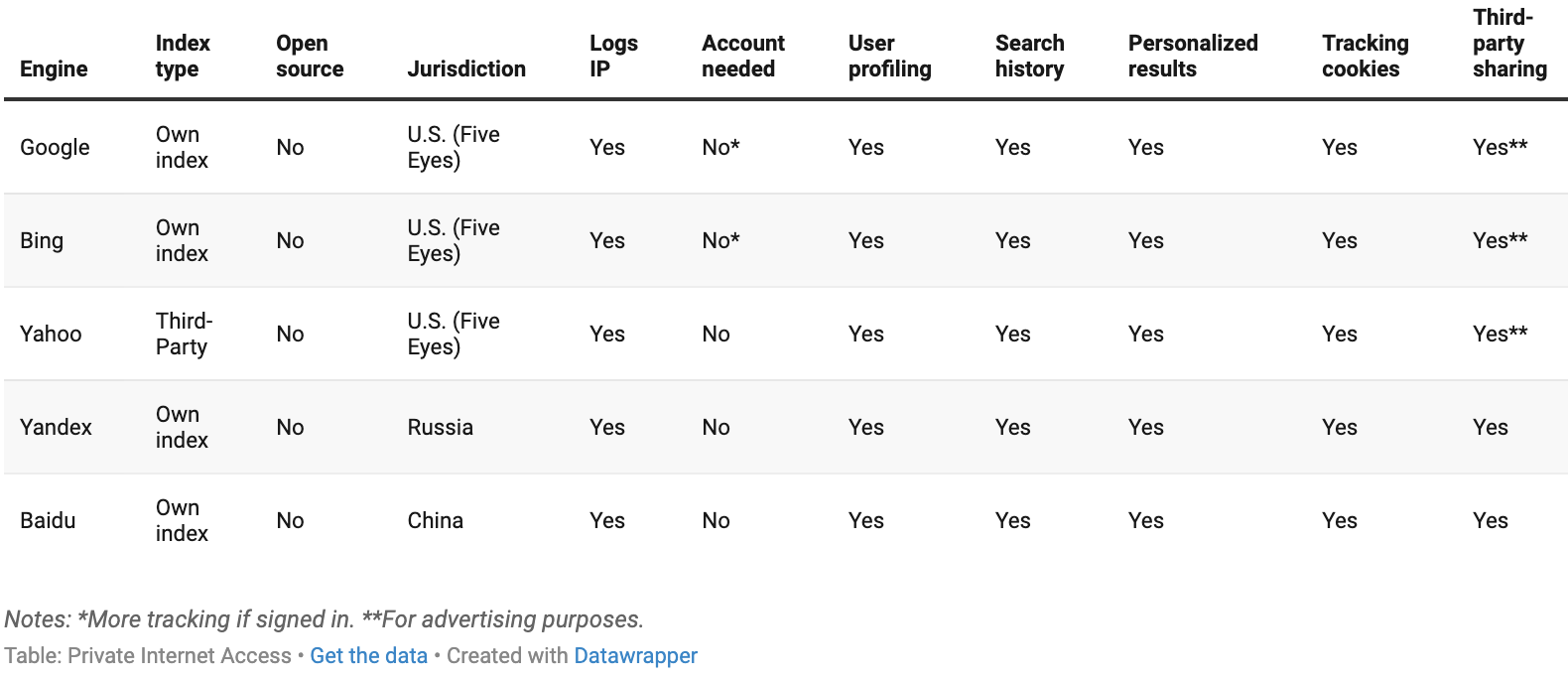1568x679 pixels.
Task: Open the Datawrapper link
Action: click(x=635, y=655)
